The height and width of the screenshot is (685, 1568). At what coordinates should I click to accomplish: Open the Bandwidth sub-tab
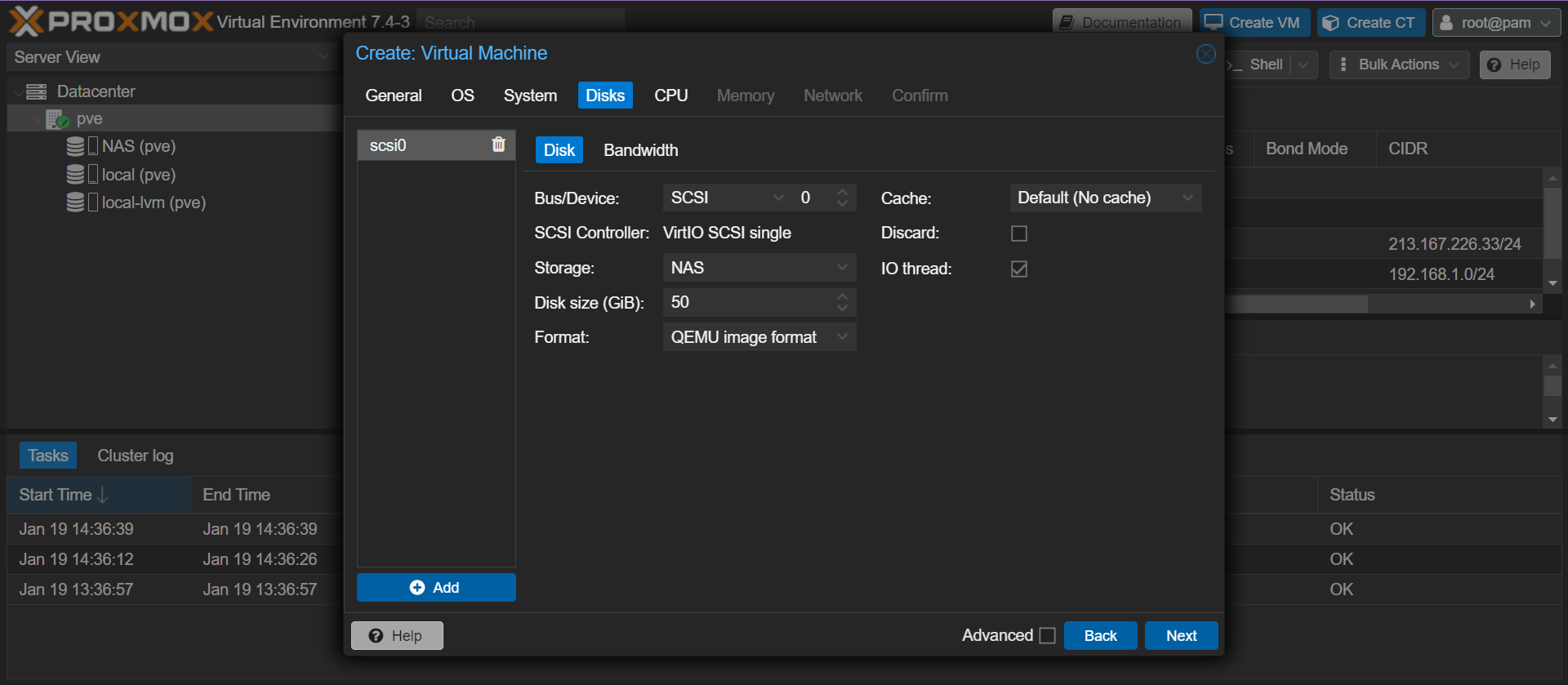coord(640,150)
